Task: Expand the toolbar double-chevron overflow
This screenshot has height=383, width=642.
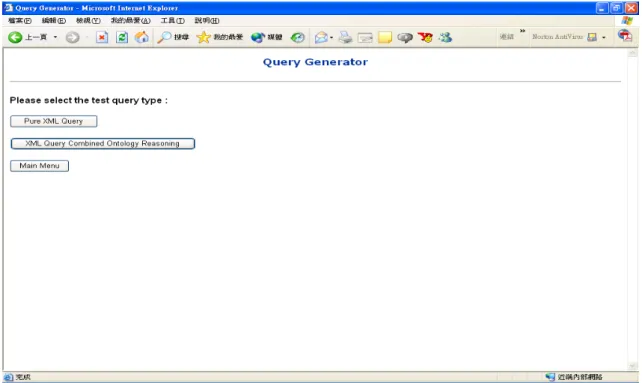Action: tap(522, 31)
